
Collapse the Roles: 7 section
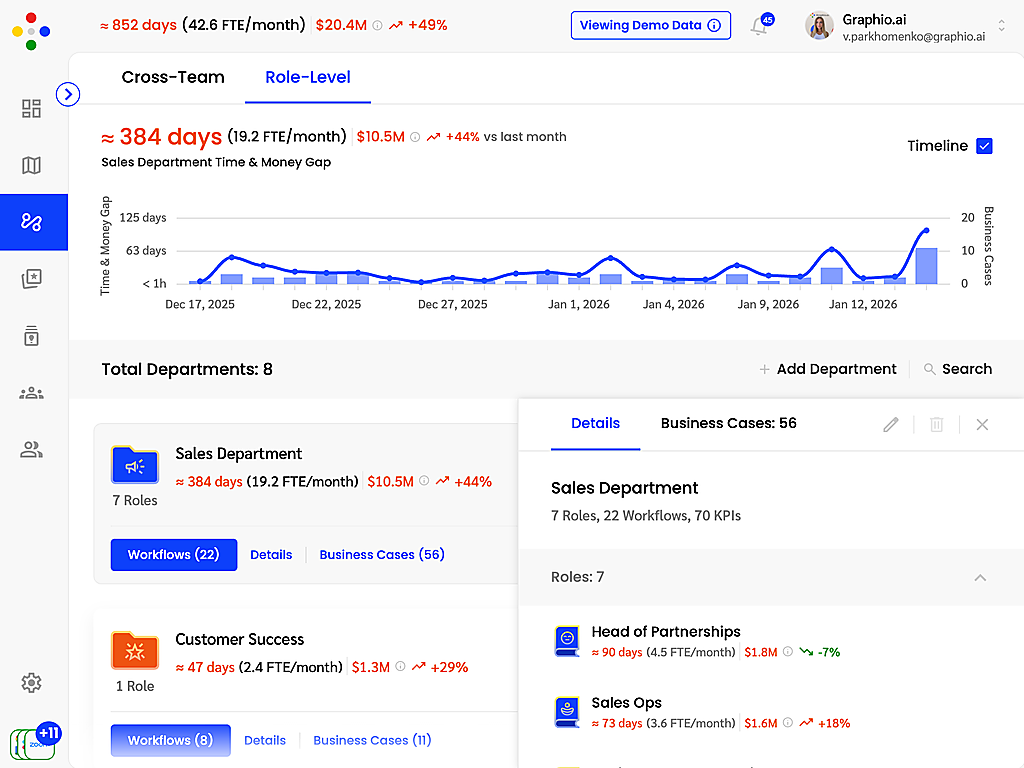(x=980, y=577)
